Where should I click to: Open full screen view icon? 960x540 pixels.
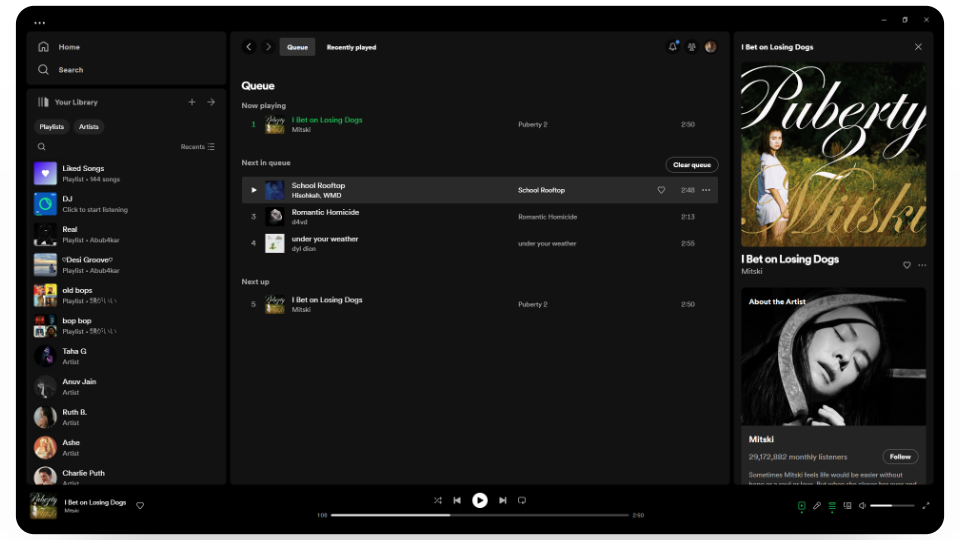coord(926,506)
